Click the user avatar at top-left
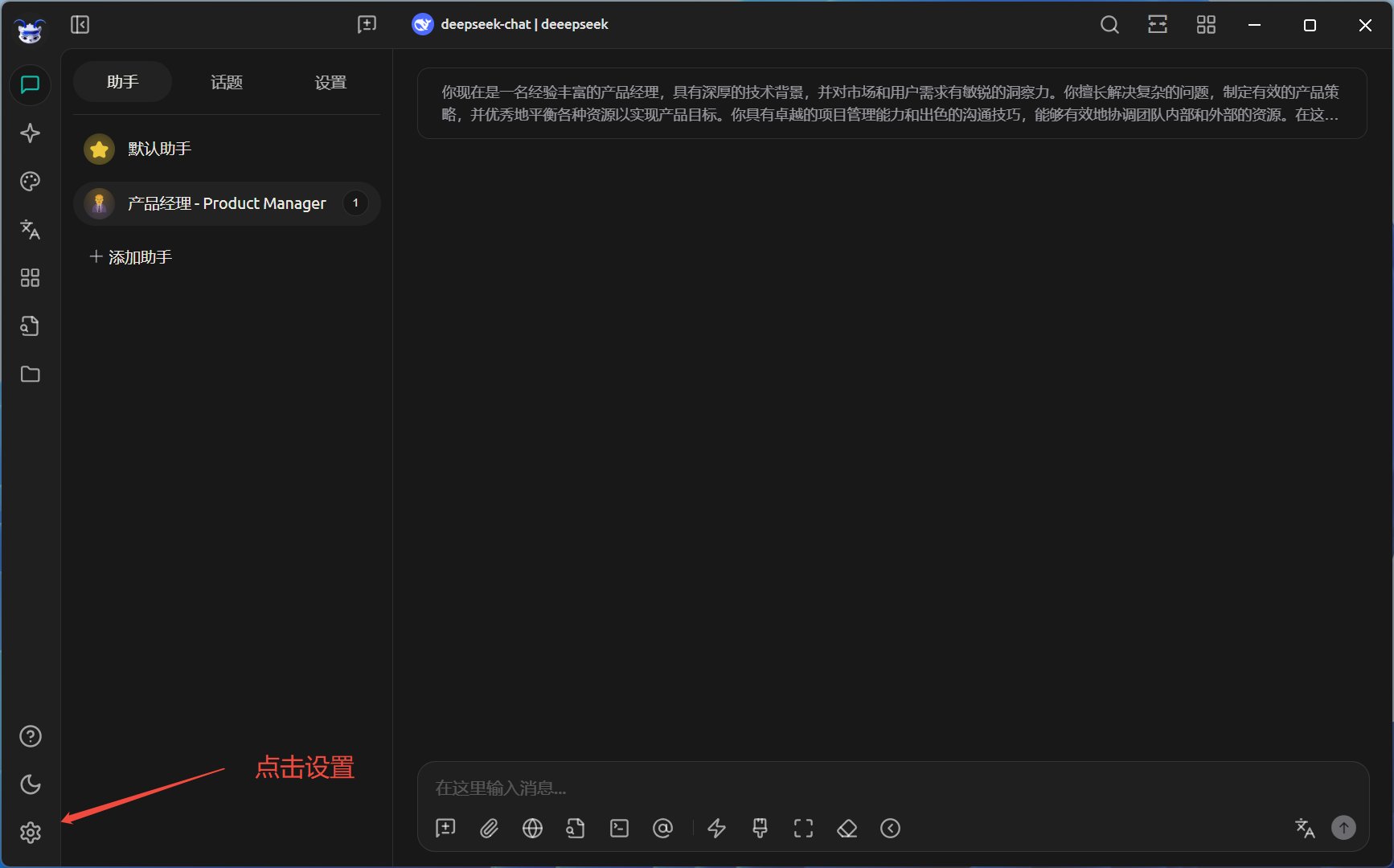Screen dimensions: 1394x868 coord(31,31)
